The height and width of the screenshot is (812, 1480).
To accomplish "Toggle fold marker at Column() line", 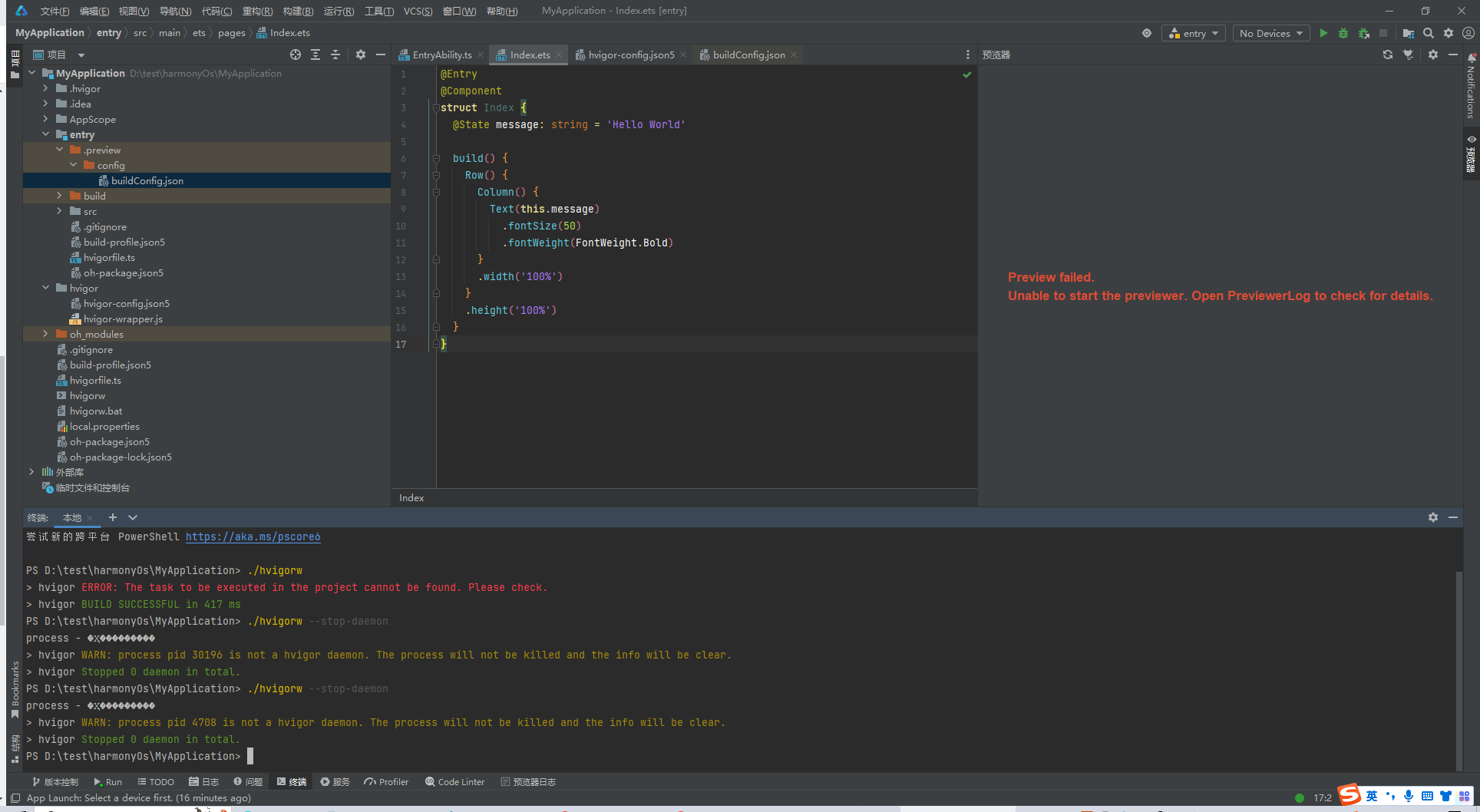I will coord(436,192).
